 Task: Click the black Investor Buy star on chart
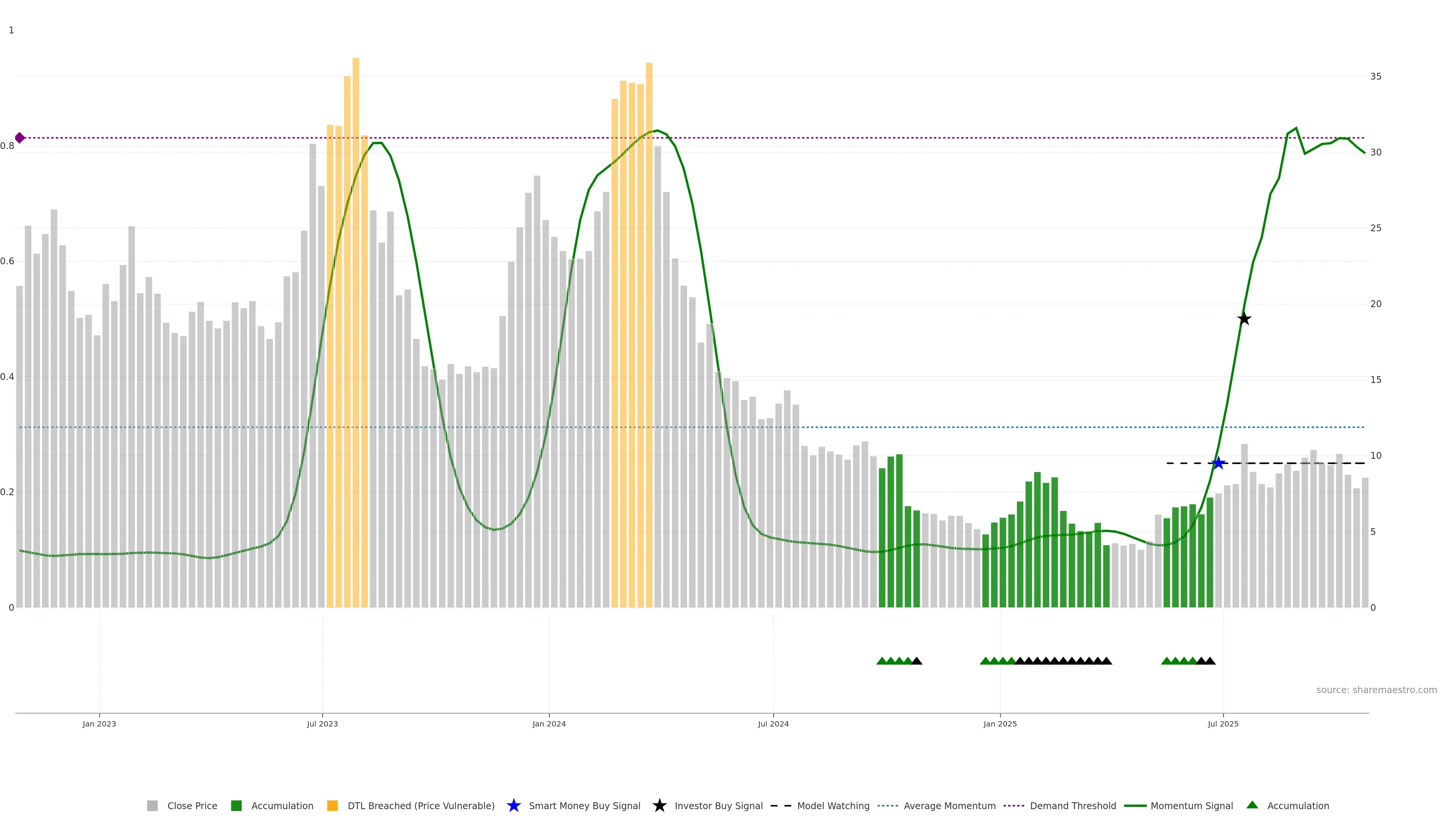coord(1244,319)
